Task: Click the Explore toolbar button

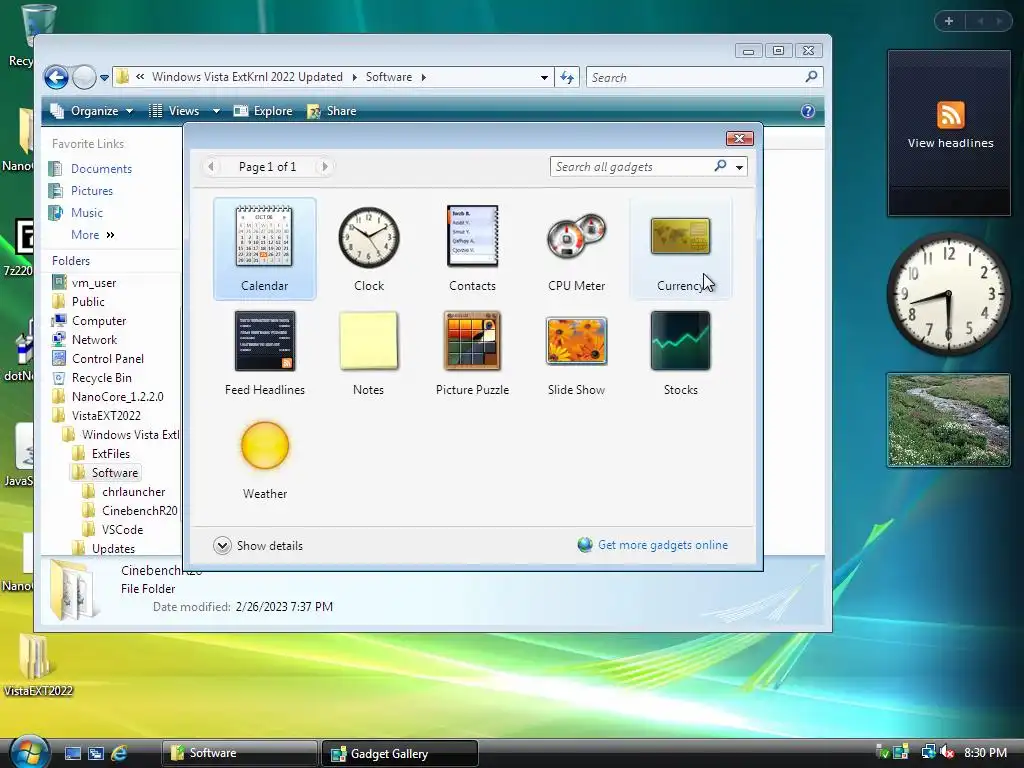Action: click(x=263, y=111)
